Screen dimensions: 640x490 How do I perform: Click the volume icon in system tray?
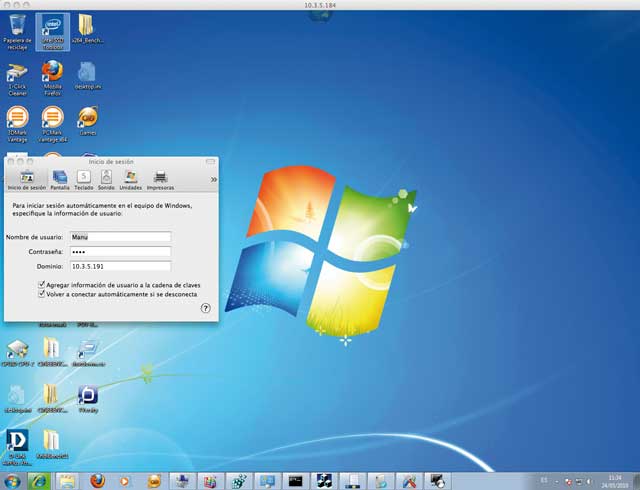[589, 482]
